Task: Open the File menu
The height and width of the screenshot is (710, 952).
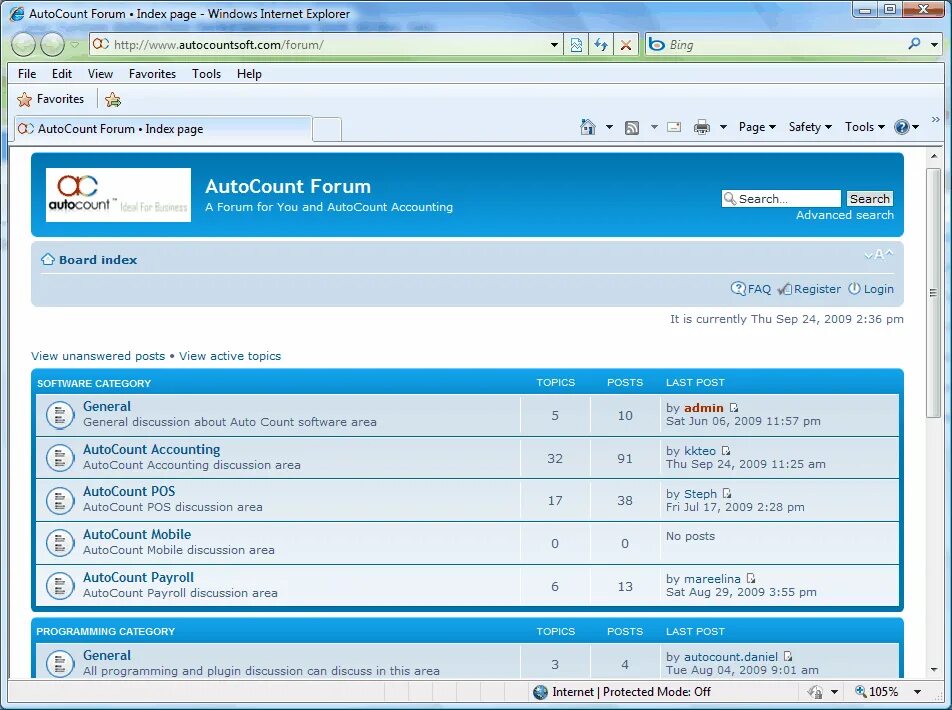Action: (x=27, y=73)
